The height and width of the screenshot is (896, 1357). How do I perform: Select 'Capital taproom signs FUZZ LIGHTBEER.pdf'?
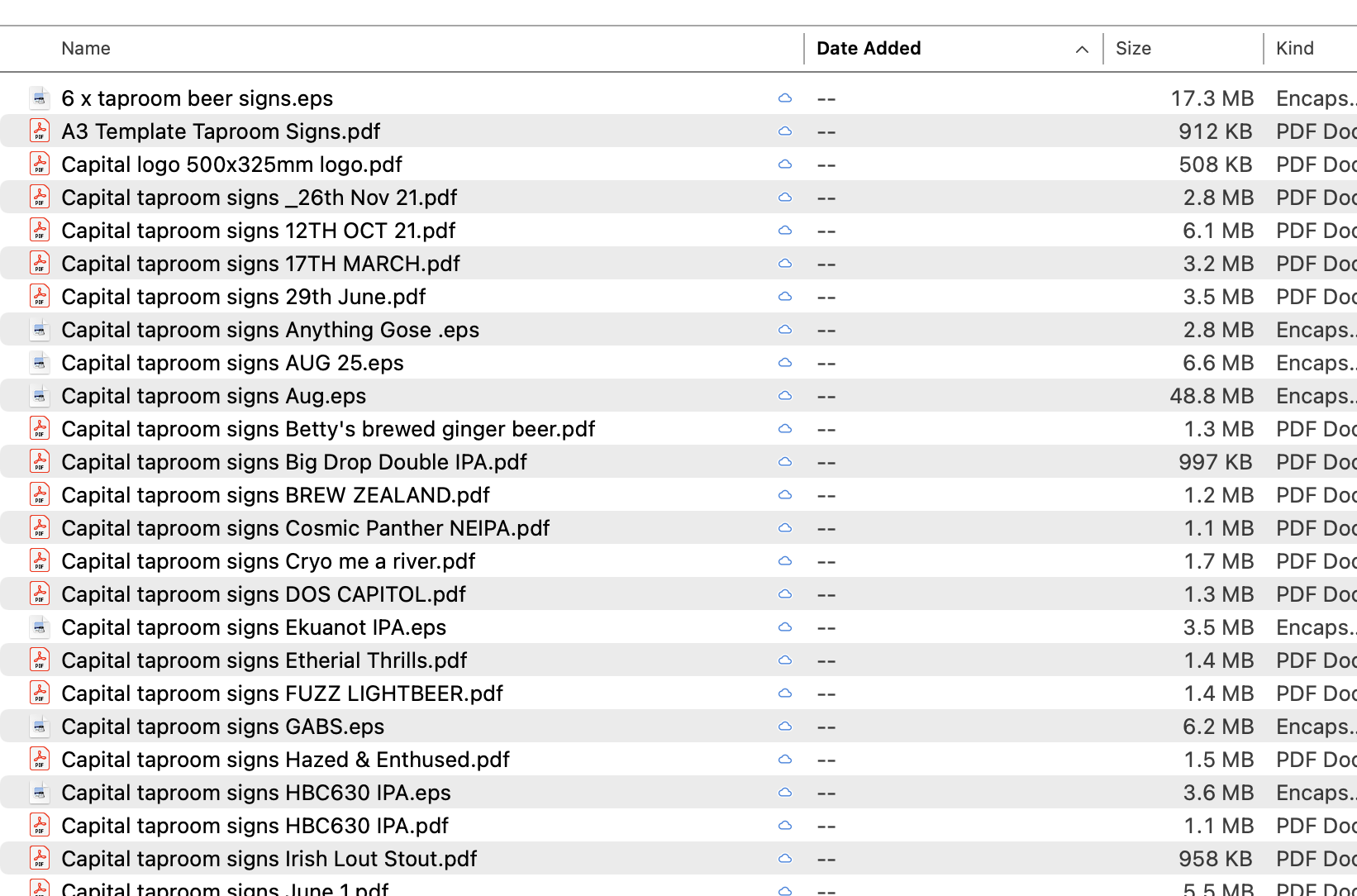282,693
